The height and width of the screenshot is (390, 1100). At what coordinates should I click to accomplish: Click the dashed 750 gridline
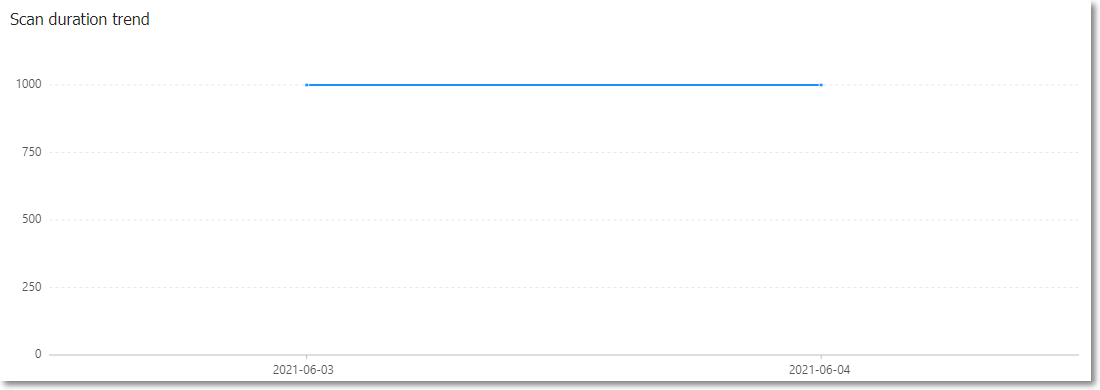(x=563, y=152)
